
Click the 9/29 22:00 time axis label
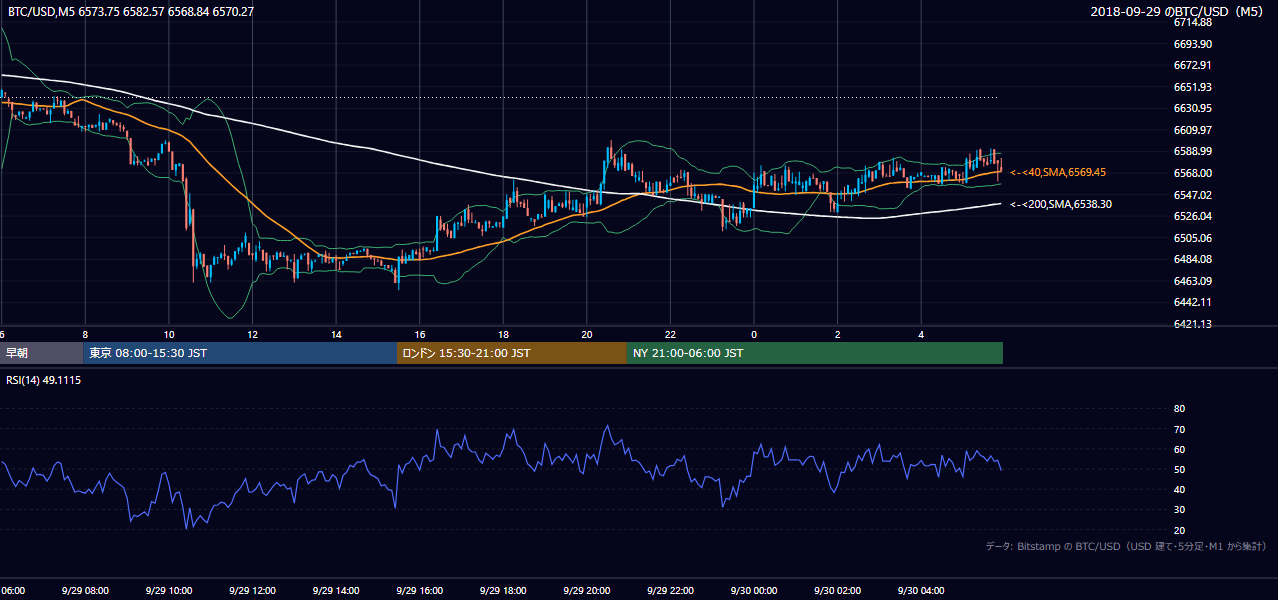[669, 591]
